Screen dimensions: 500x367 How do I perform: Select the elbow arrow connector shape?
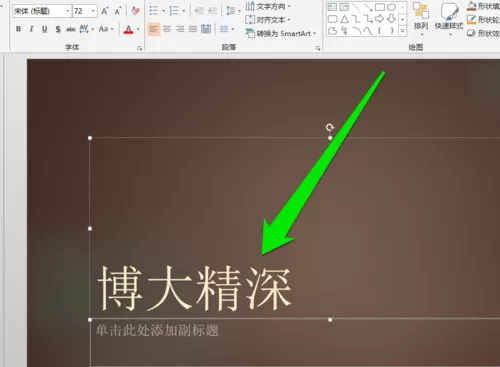coord(368,19)
